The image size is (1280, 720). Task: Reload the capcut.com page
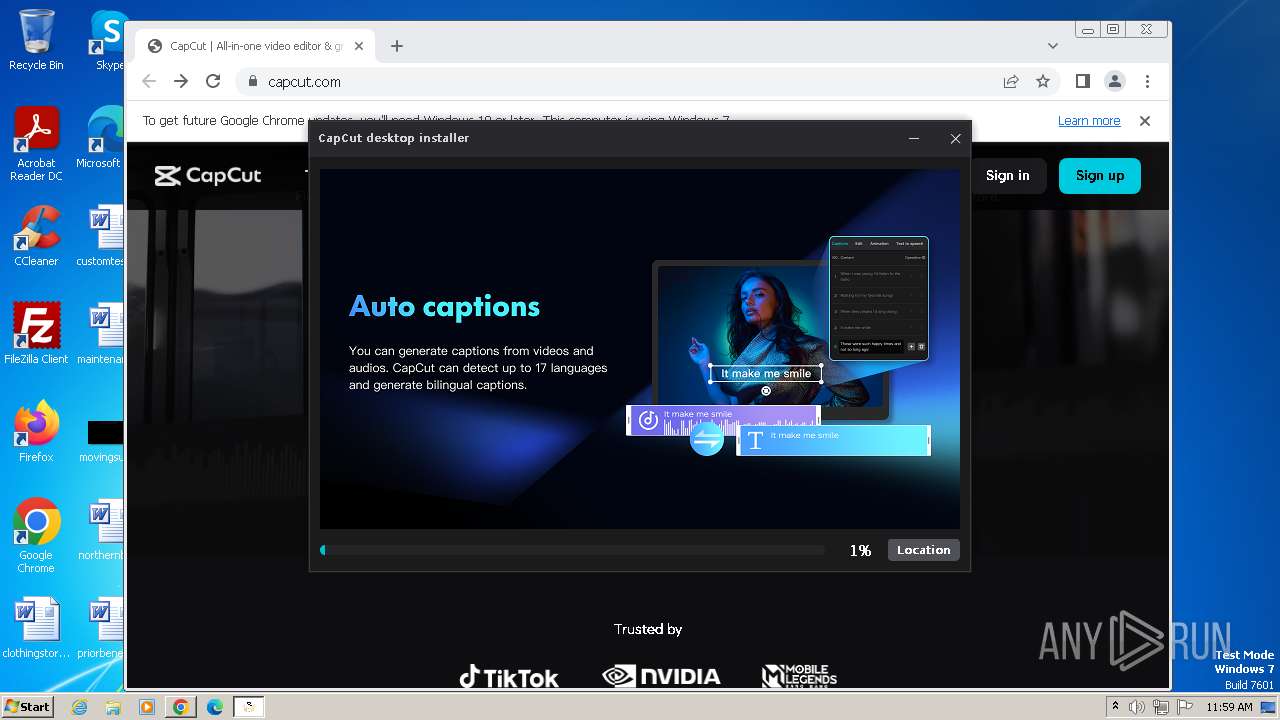[213, 82]
